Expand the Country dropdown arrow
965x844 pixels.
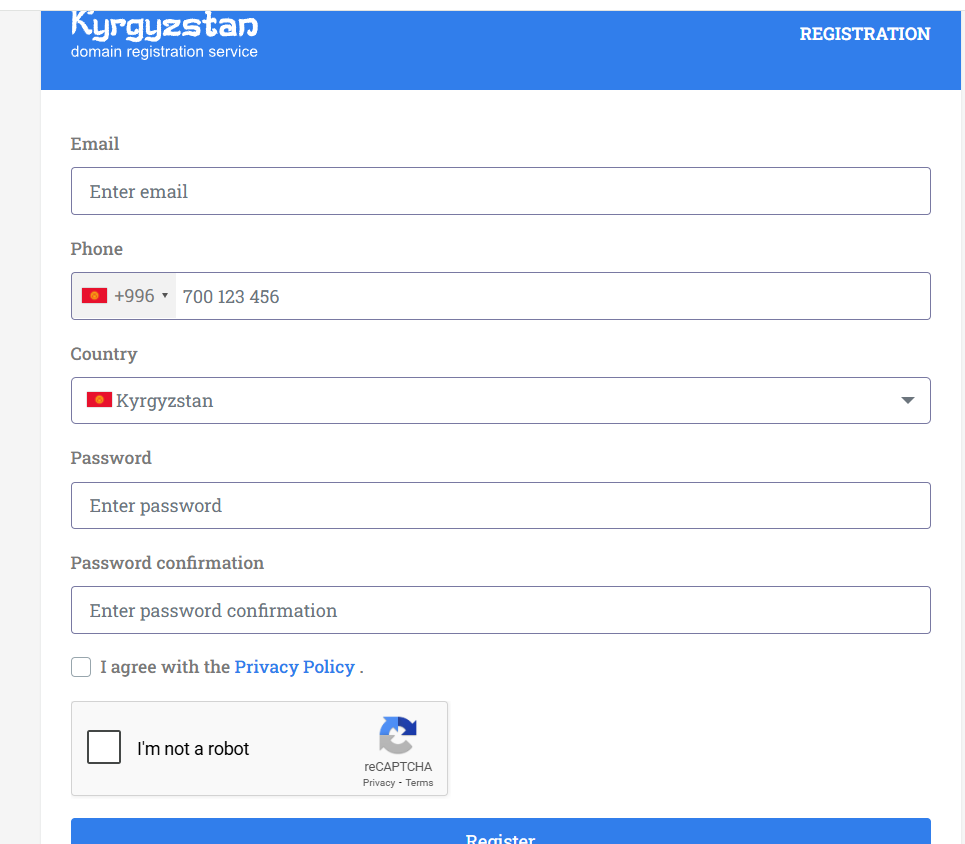click(x=907, y=400)
